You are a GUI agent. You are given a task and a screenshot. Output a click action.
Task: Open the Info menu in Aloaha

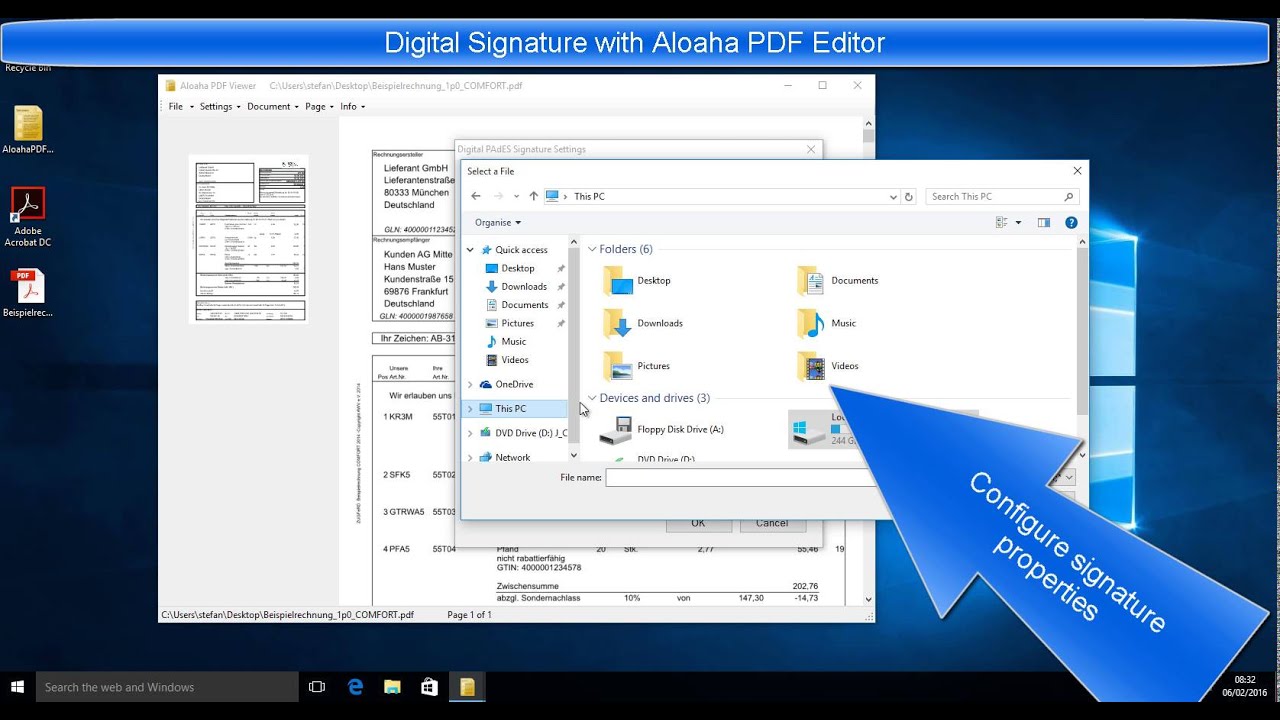pos(352,107)
